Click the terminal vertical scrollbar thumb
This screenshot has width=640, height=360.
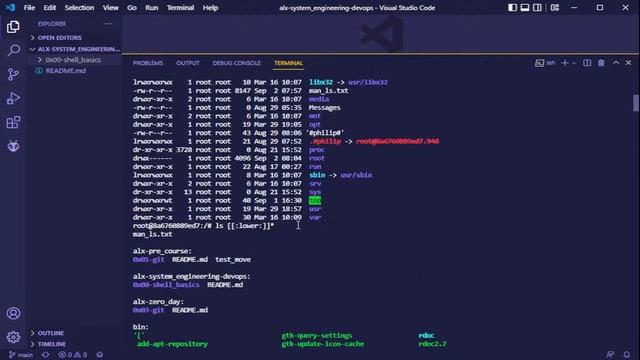coord(636,103)
